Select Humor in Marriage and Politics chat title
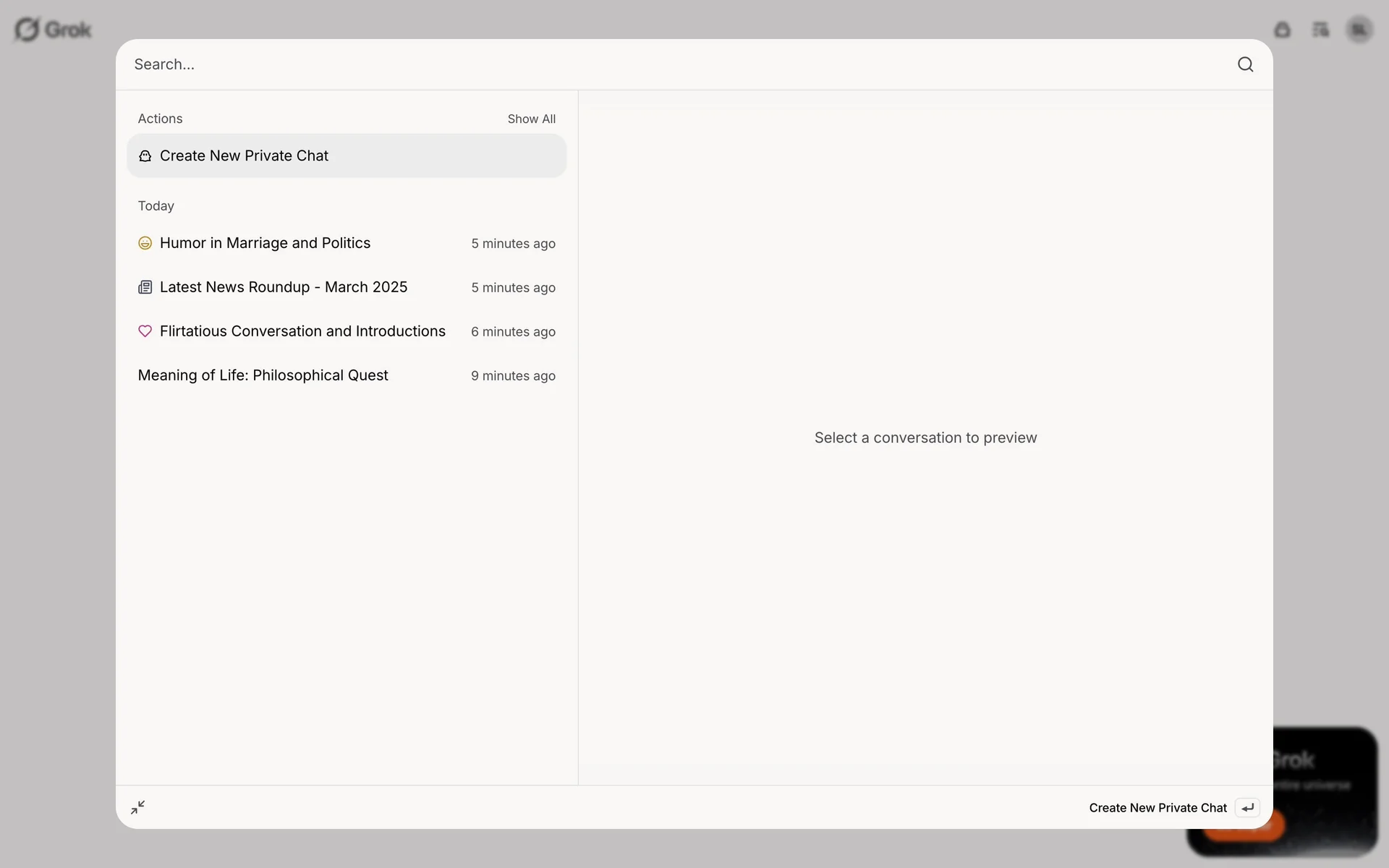Screen dimensions: 1389x868 click(265, 243)
